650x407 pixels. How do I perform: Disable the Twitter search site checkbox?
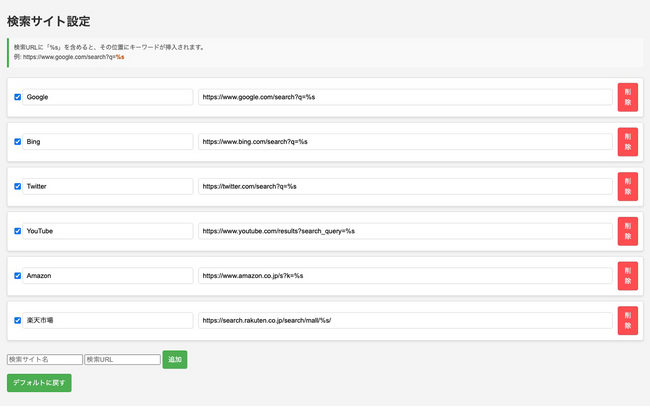click(18, 187)
